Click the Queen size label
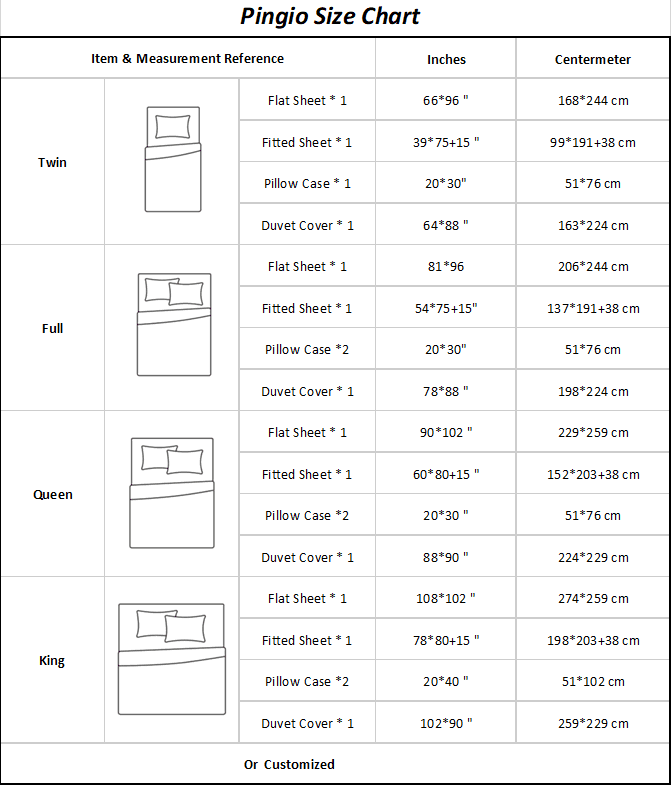This screenshot has width=672, height=786. pos(53,495)
